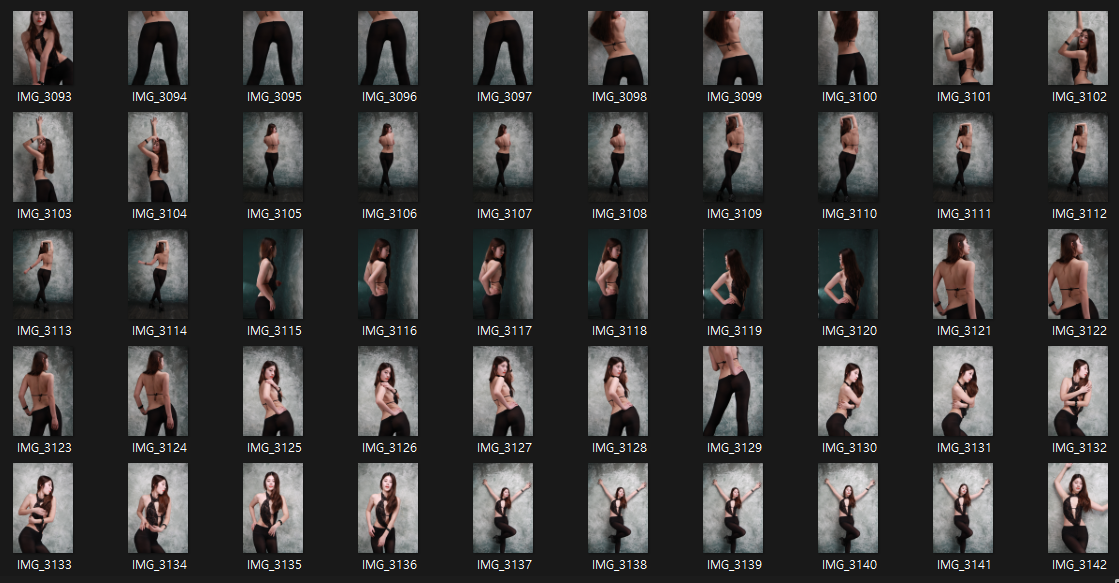Select the IMG_3116 thumbnail
The width and height of the screenshot is (1119, 583).
[x=388, y=274]
